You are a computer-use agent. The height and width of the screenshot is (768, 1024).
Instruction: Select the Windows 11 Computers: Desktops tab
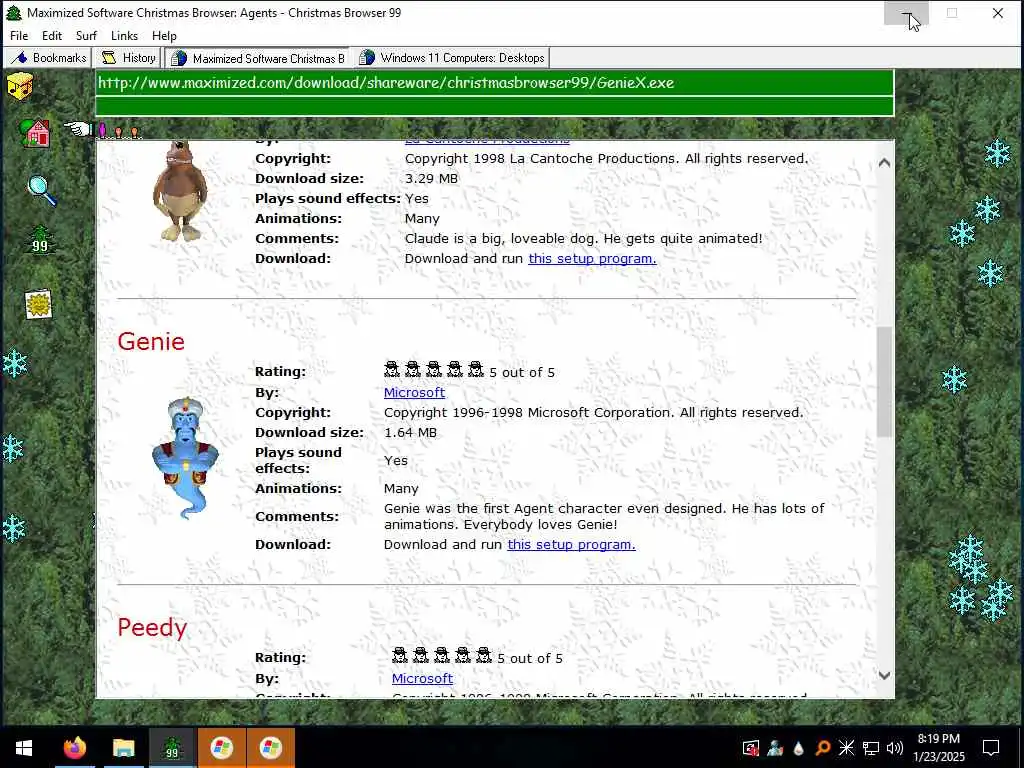click(x=453, y=57)
